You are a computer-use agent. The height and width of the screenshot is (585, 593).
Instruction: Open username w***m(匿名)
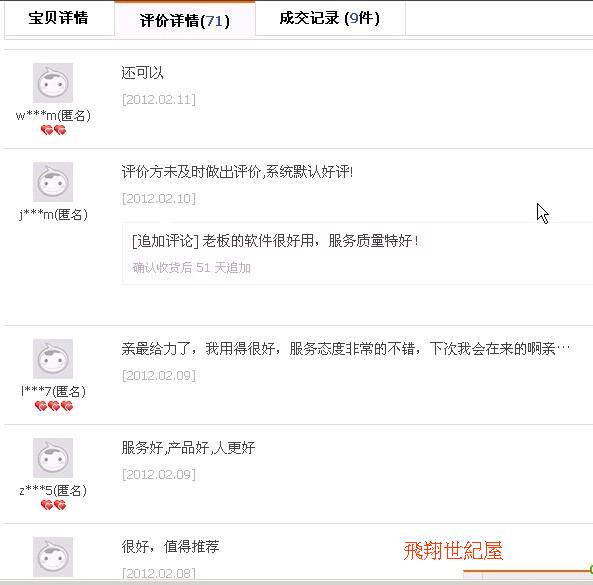tap(53, 115)
